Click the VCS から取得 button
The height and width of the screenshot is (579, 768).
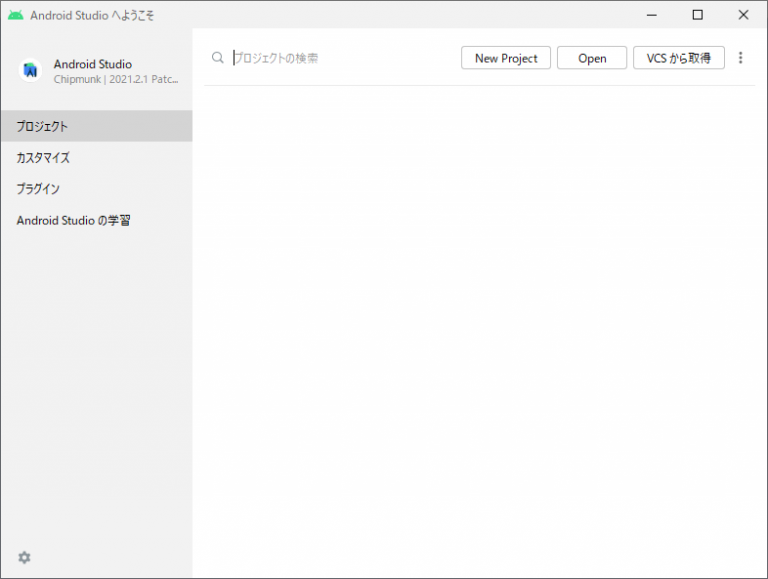[678, 58]
